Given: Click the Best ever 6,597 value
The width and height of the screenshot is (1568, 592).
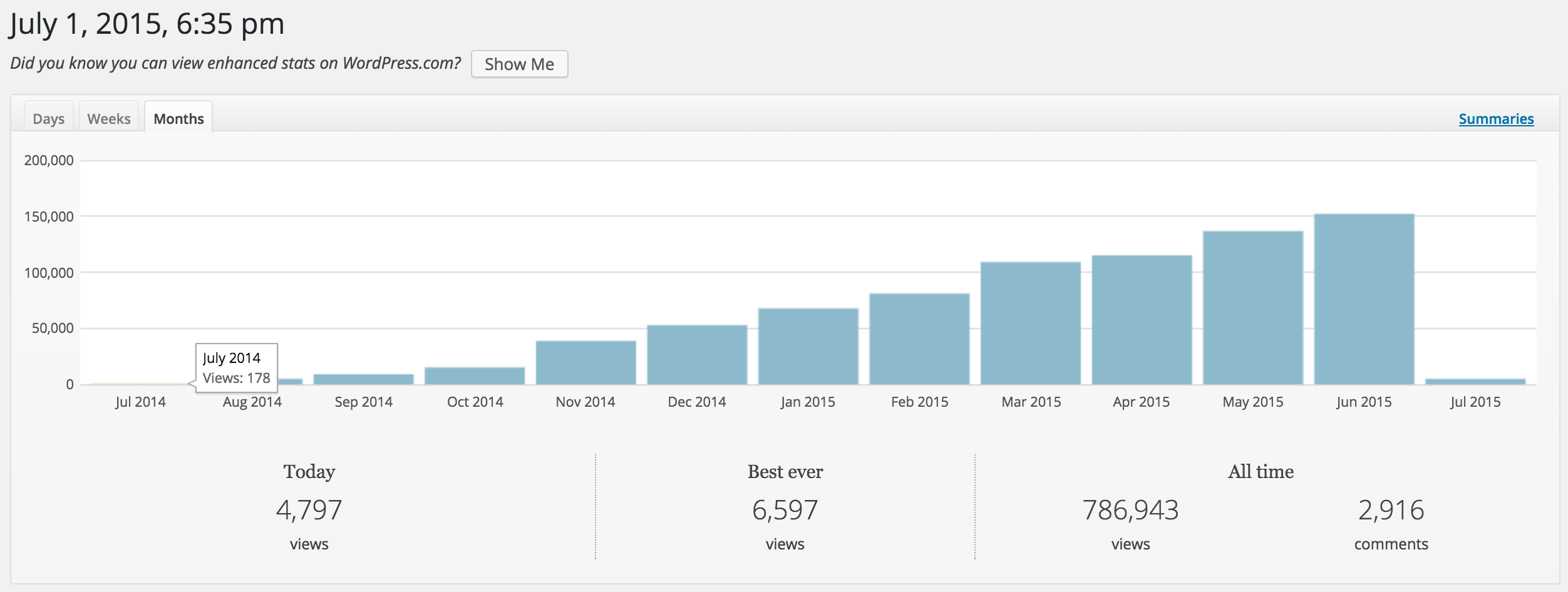Looking at the screenshot, I should tap(785, 510).
